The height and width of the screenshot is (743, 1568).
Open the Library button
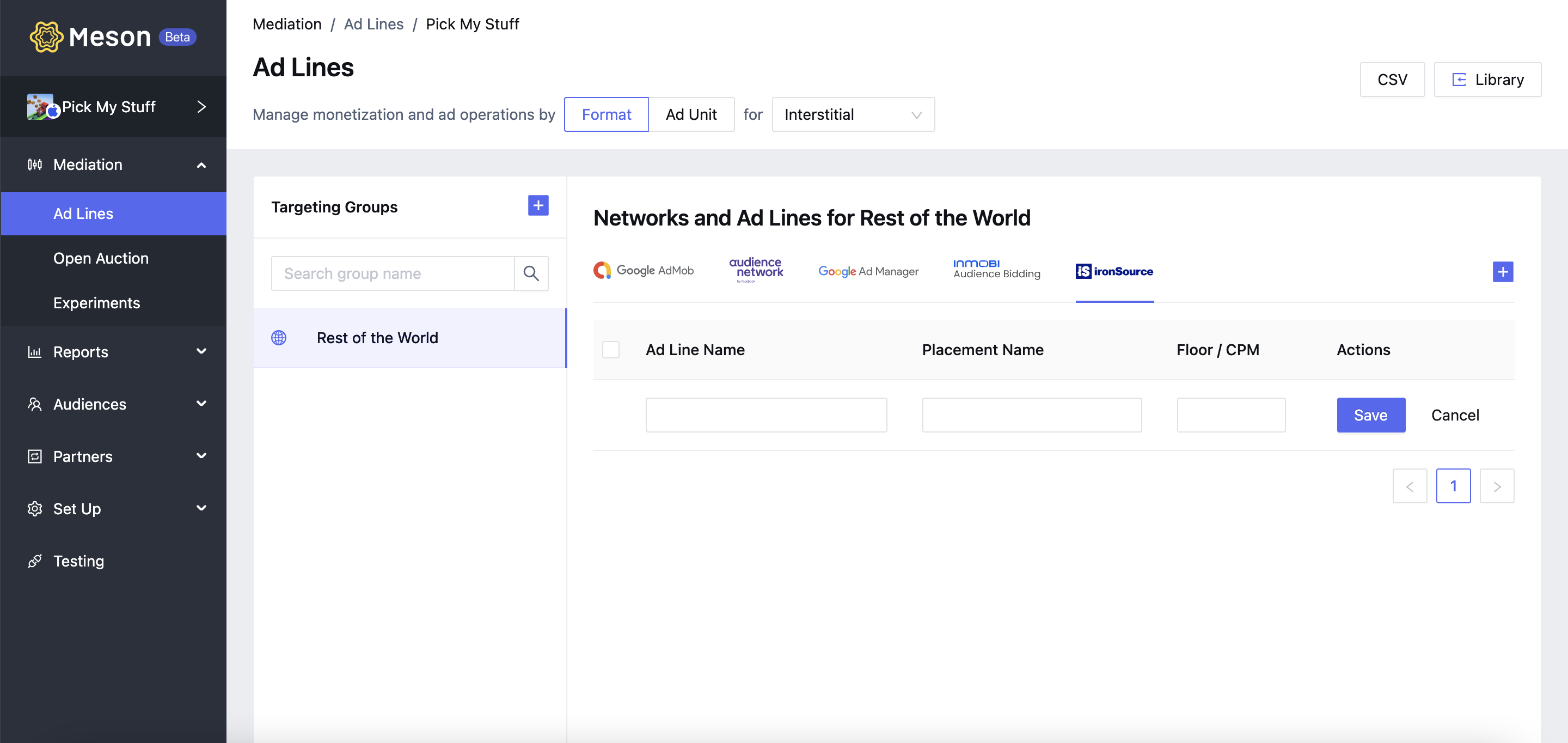coord(1487,80)
